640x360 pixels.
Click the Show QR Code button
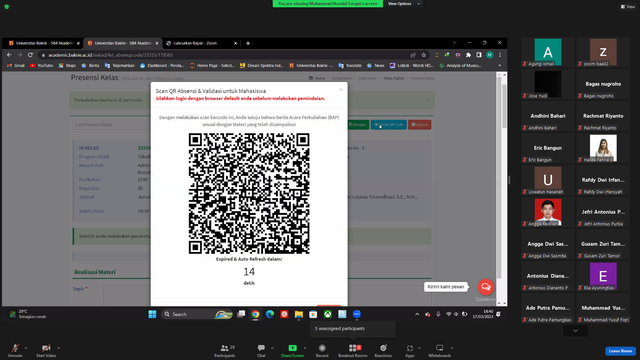pyautogui.click(x=389, y=124)
